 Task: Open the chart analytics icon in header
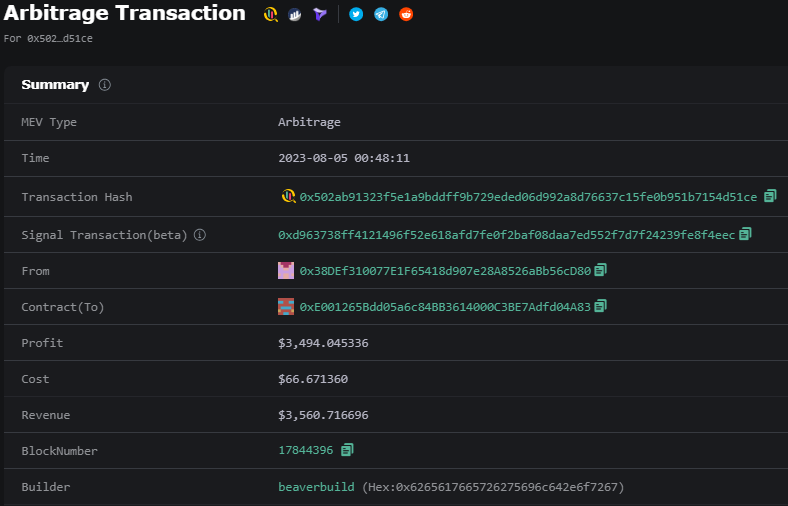(x=295, y=15)
